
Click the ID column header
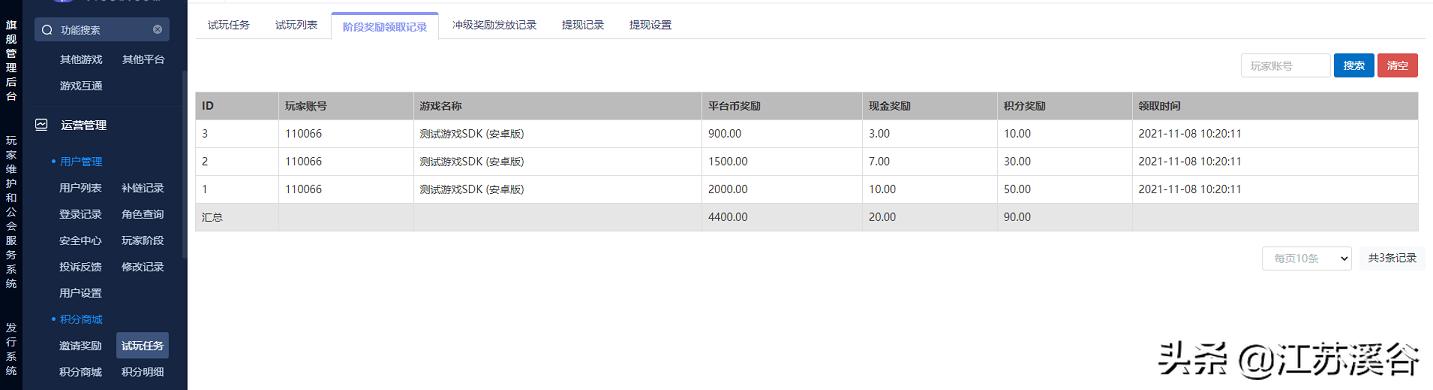[x=237, y=106]
